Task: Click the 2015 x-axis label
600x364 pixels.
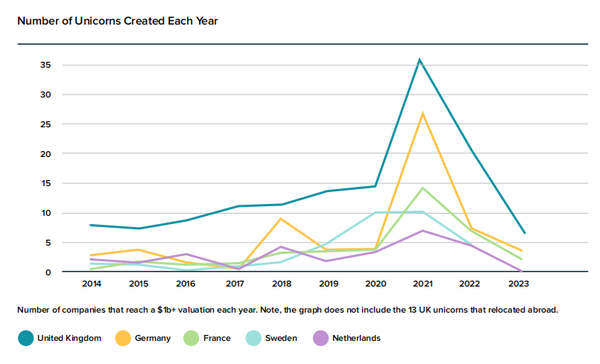Action: 139,284
